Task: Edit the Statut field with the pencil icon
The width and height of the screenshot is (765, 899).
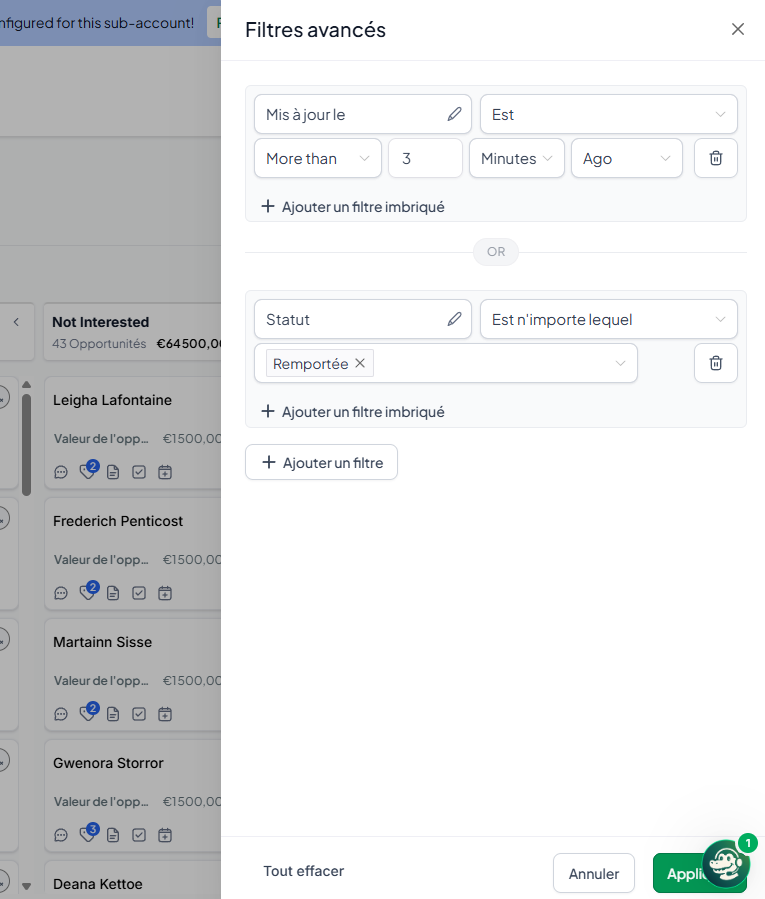Action: click(x=454, y=319)
